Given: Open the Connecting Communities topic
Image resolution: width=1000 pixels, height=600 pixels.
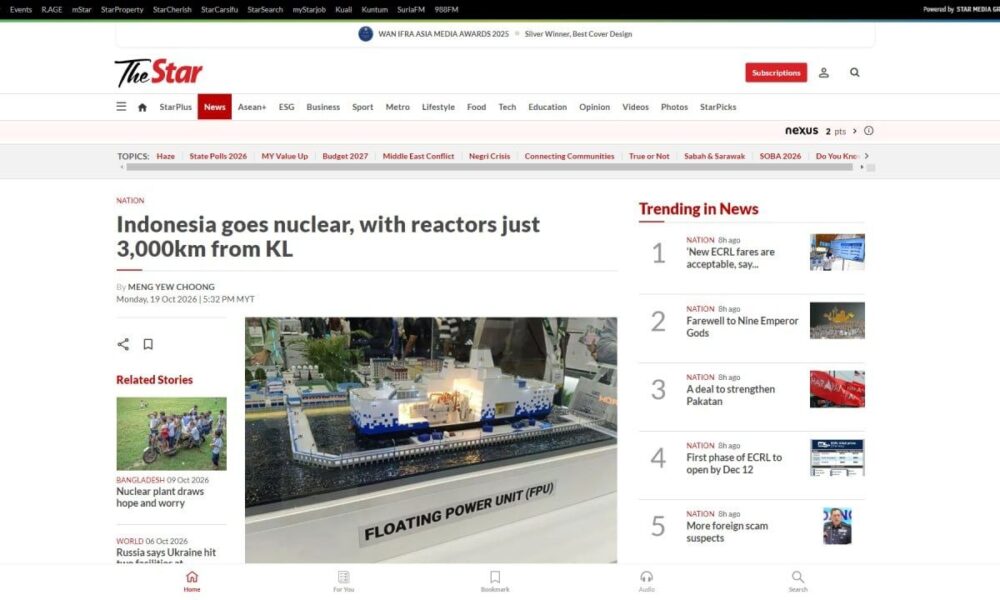Looking at the screenshot, I should point(569,156).
